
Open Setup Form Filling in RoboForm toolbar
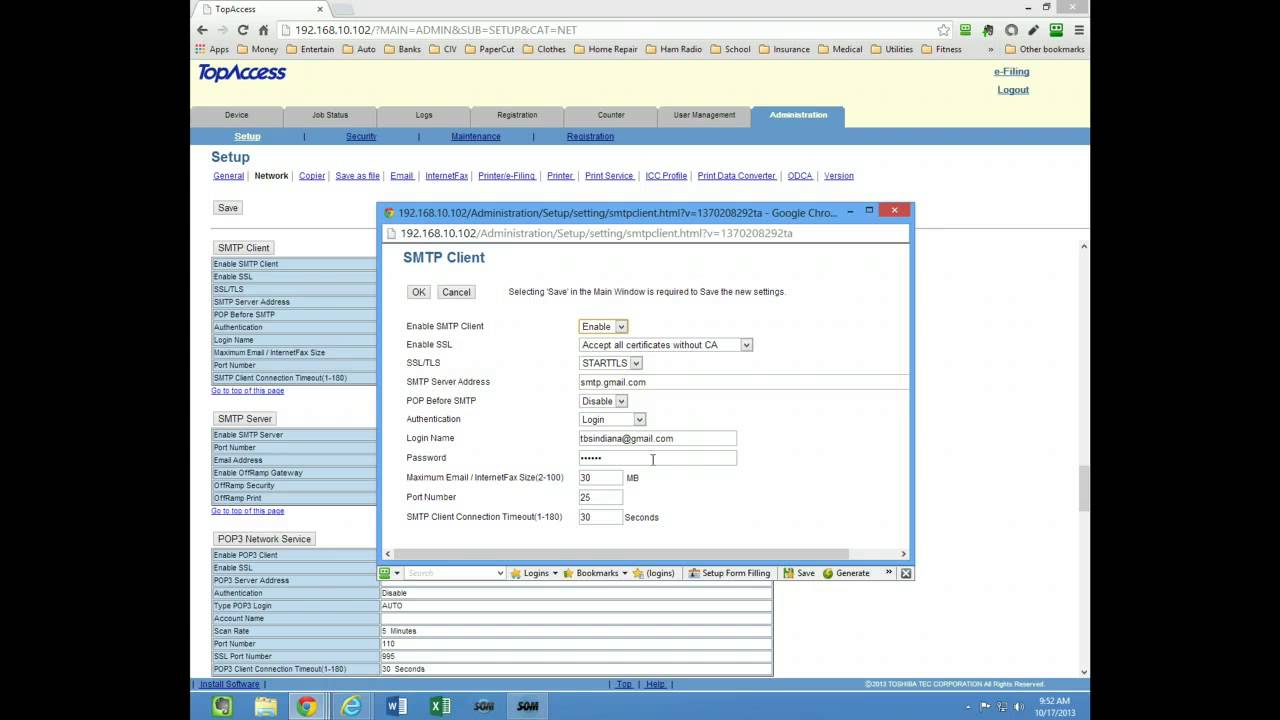point(729,573)
